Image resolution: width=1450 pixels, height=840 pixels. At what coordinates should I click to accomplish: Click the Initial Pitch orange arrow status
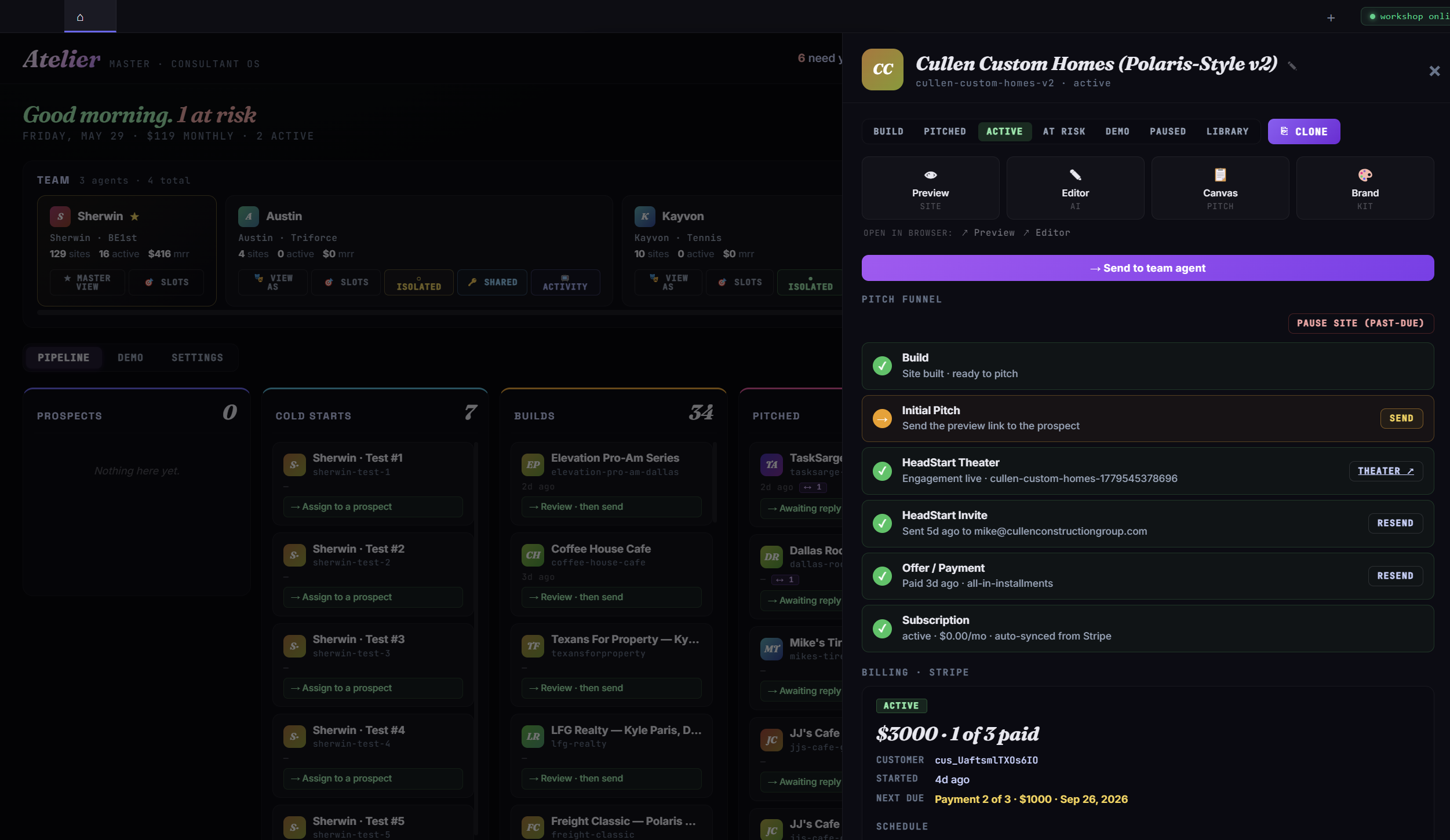pyautogui.click(x=882, y=418)
